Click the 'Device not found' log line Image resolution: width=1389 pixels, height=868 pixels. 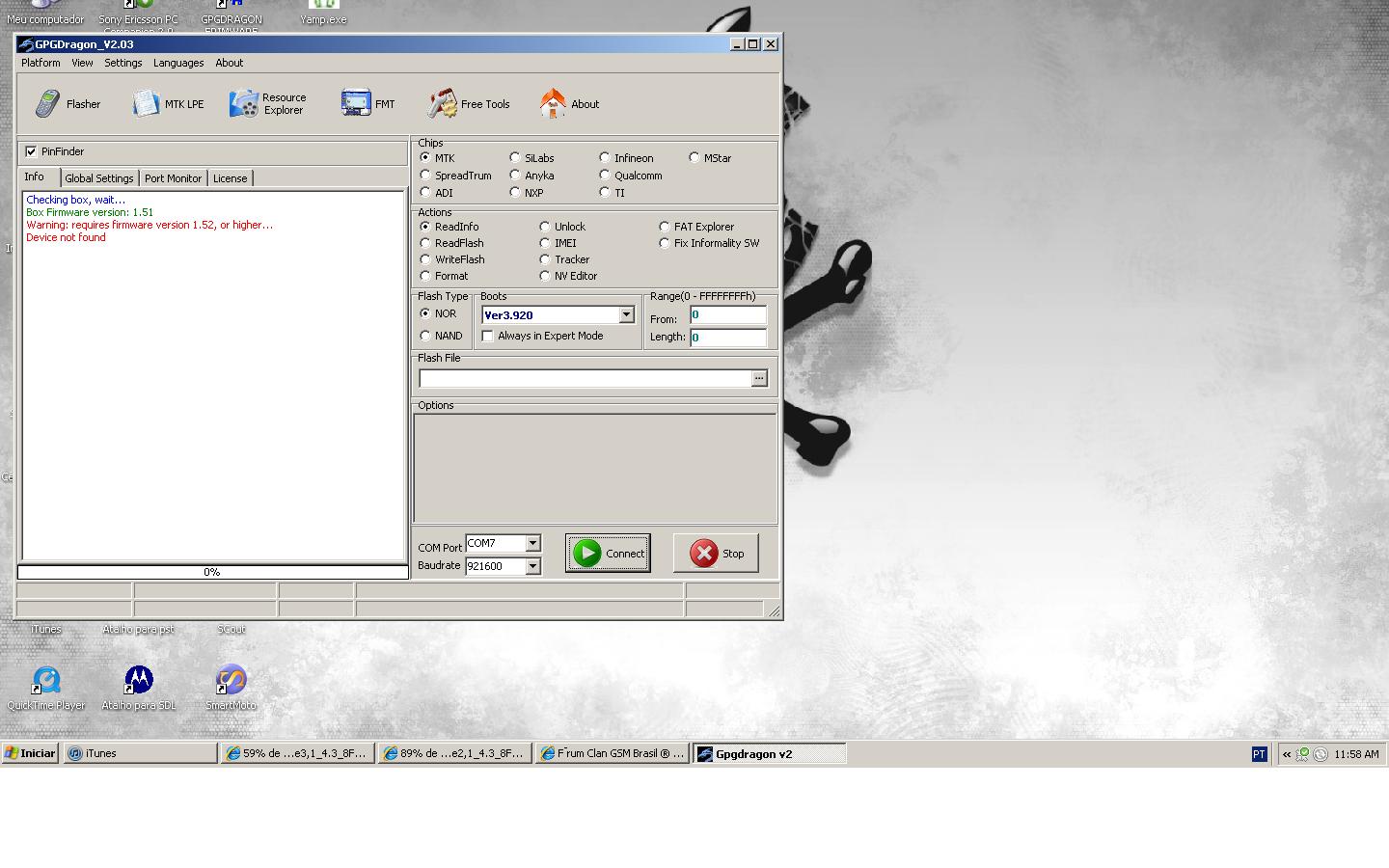pos(66,237)
